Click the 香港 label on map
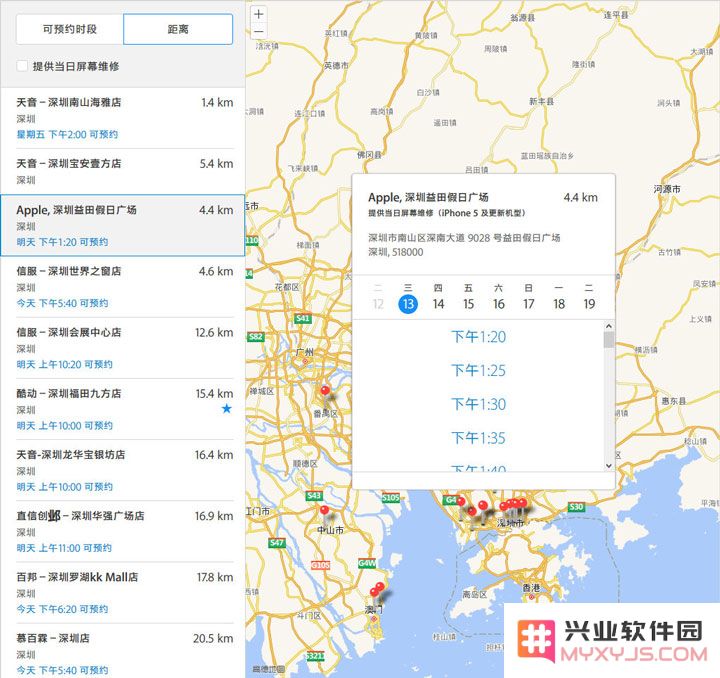Image resolution: width=720 pixels, height=678 pixels. [x=531, y=588]
